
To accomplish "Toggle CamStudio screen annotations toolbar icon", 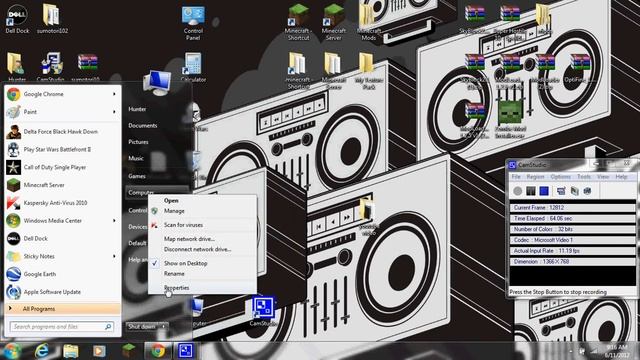I will pyautogui.click(x=561, y=191).
